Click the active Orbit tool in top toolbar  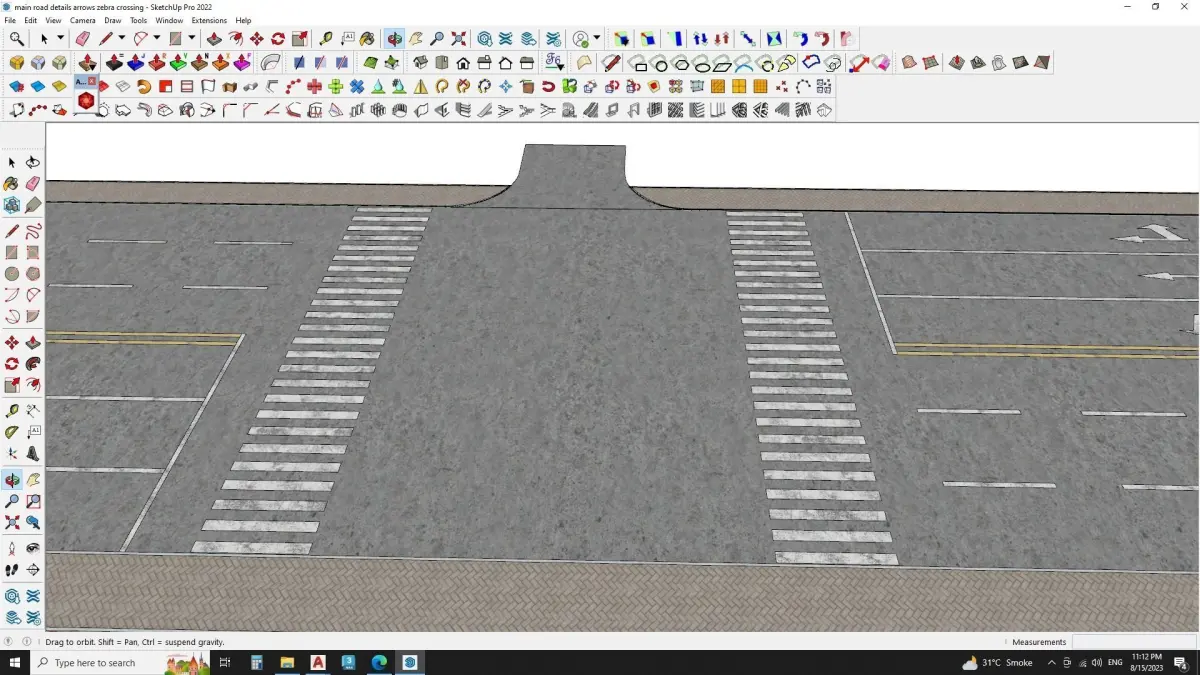tap(395, 39)
